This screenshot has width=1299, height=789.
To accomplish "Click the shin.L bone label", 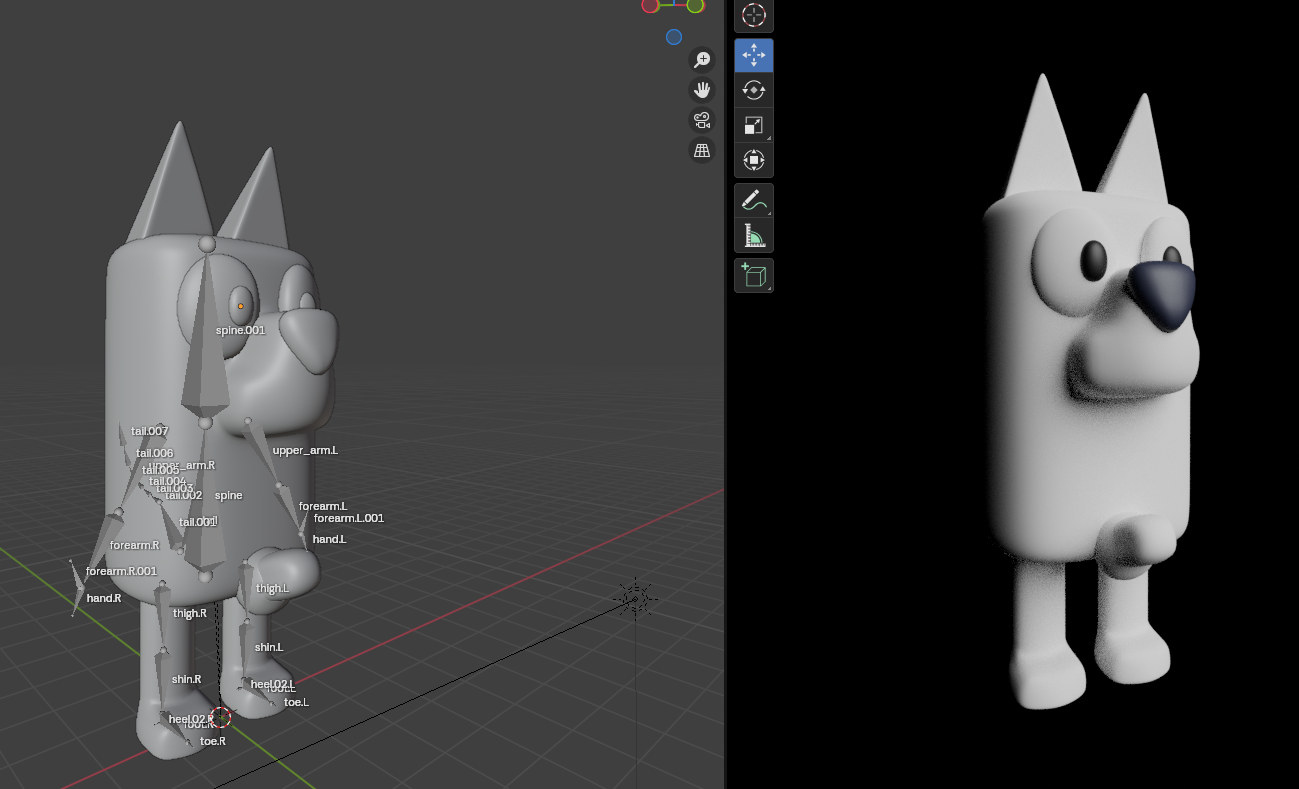I will (x=269, y=647).
